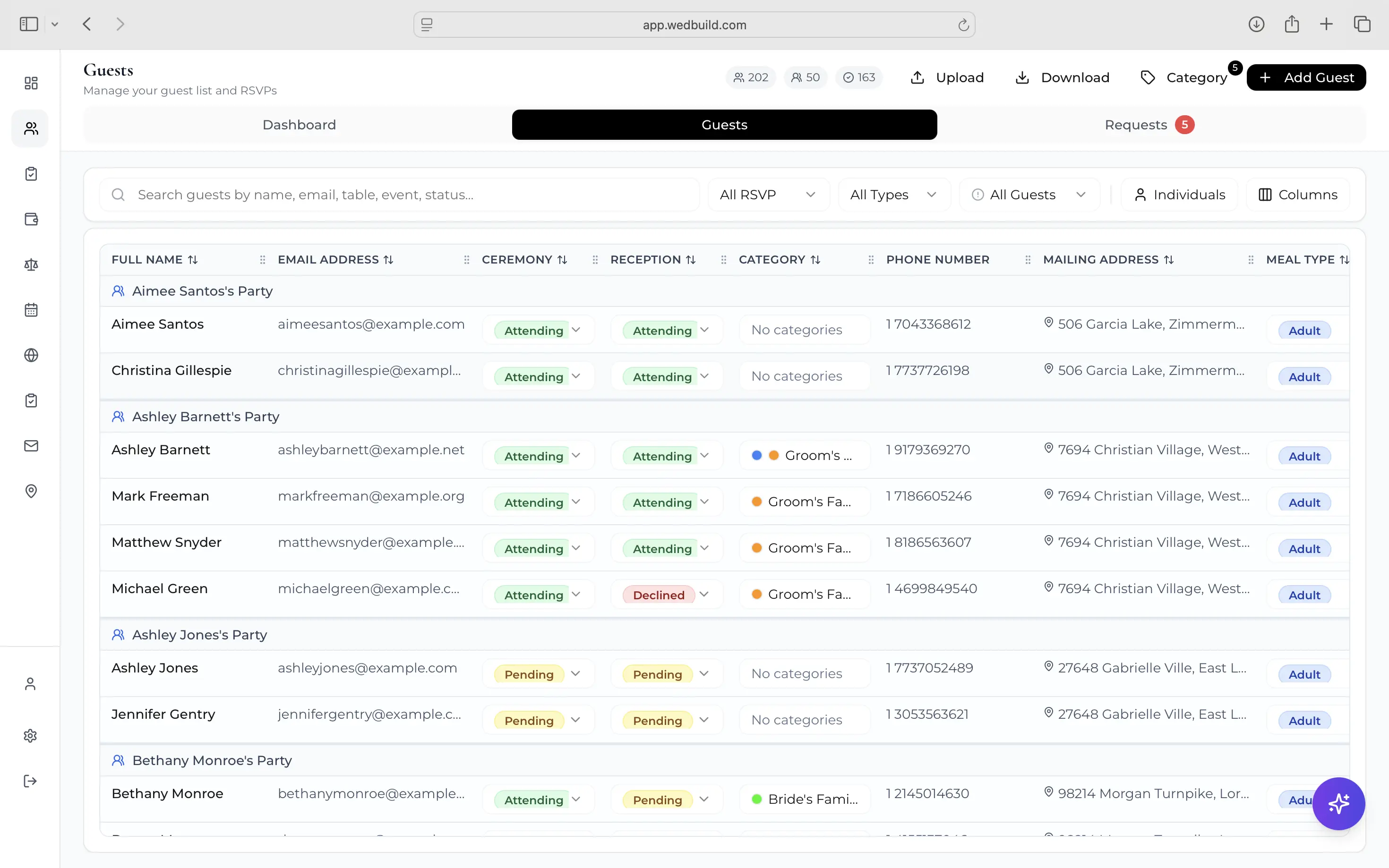Sort by Full Name column arrows

point(193,259)
